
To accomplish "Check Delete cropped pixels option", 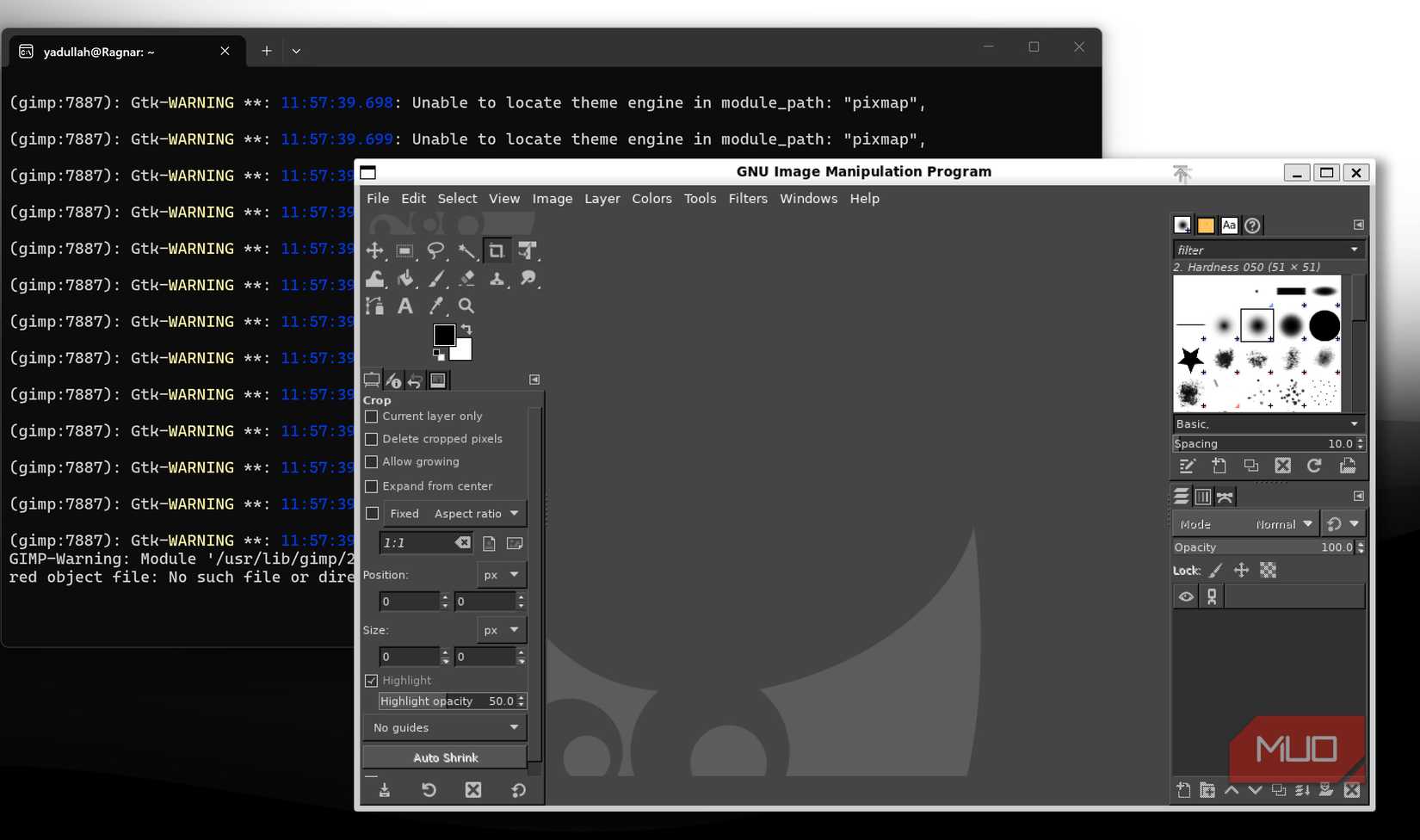I will pyautogui.click(x=372, y=439).
